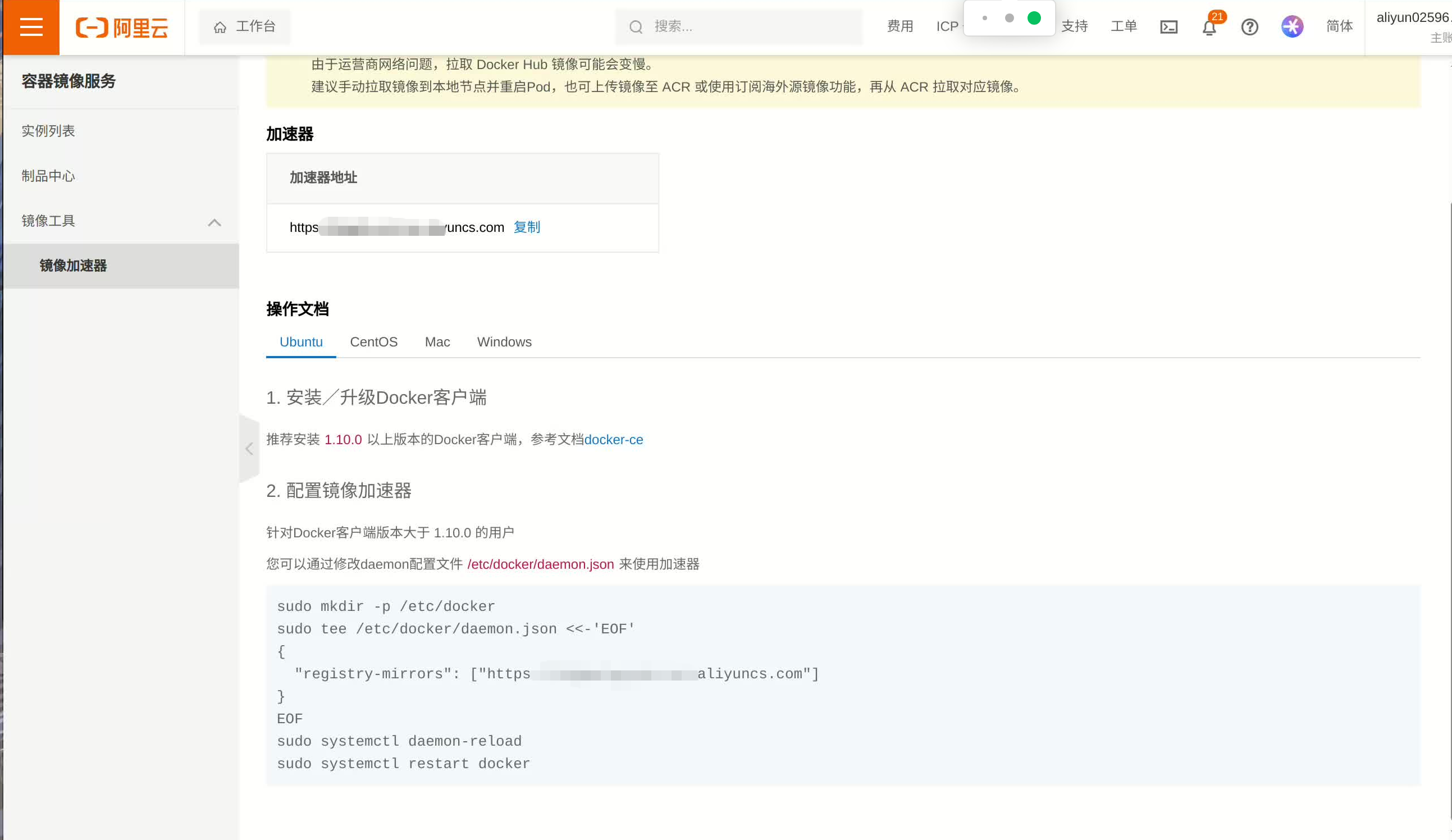Open the docker-ce documentation link

coord(613,440)
